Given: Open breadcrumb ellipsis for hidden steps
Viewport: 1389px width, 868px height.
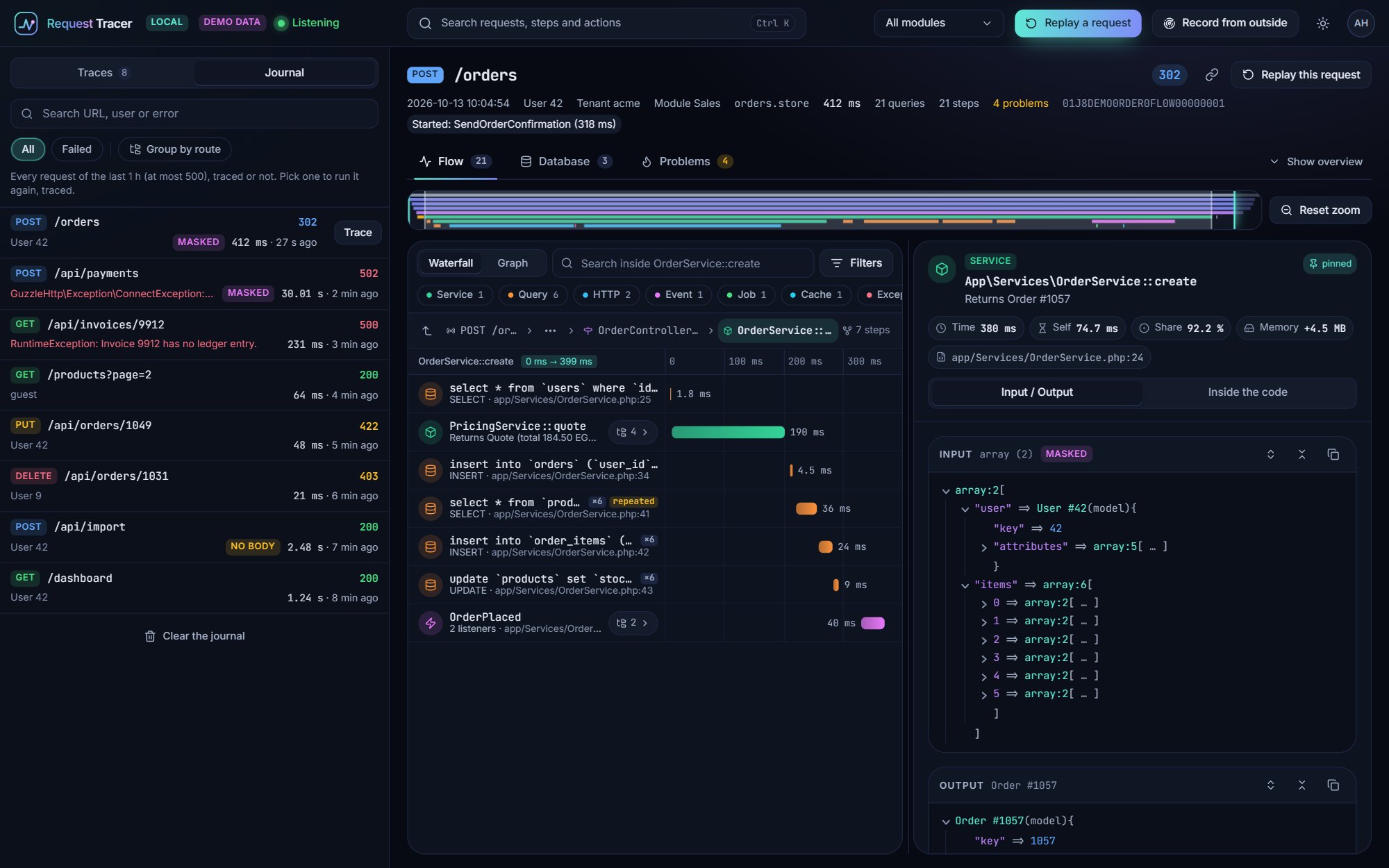Looking at the screenshot, I should pos(550,331).
